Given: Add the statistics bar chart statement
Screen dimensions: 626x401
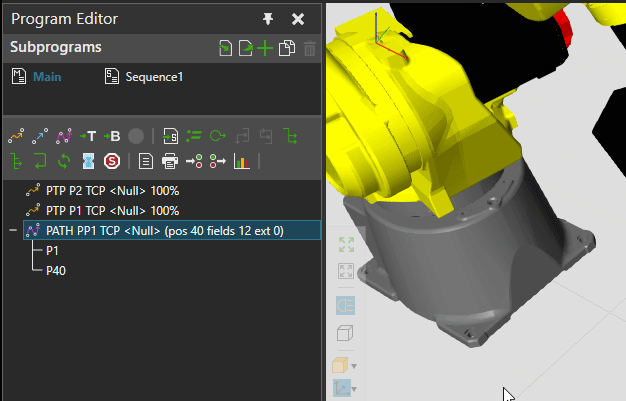Looking at the screenshot, I should point(242,161).
